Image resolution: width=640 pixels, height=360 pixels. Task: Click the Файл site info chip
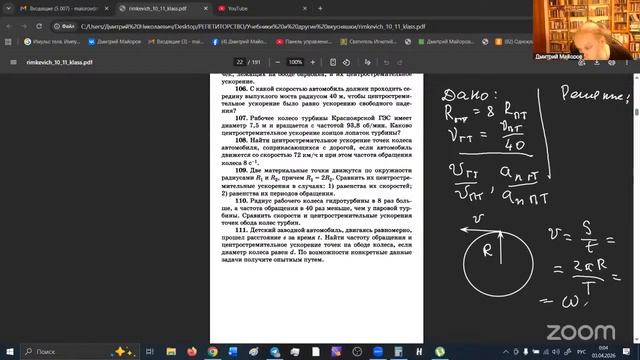tap(64, 26)
